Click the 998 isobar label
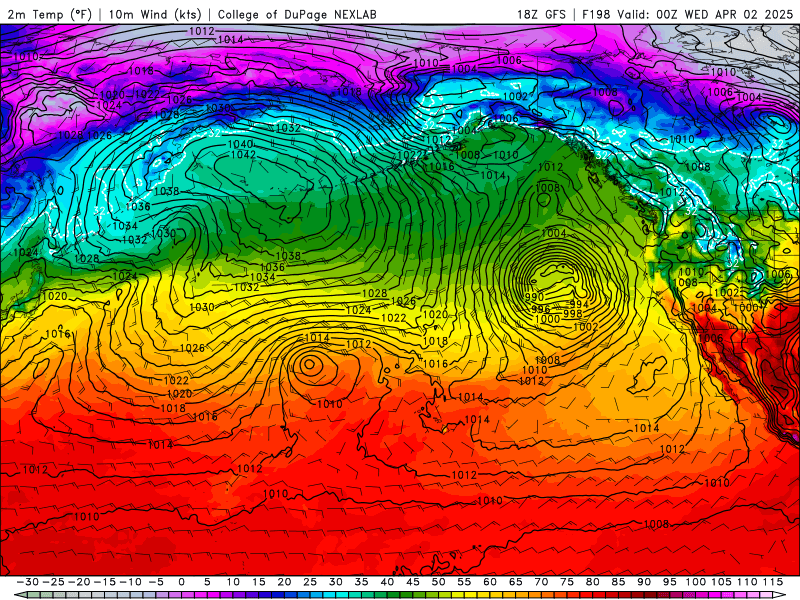The height and width of the screenshot is (600, 800). pyautogui.click(x=572, y=313)
